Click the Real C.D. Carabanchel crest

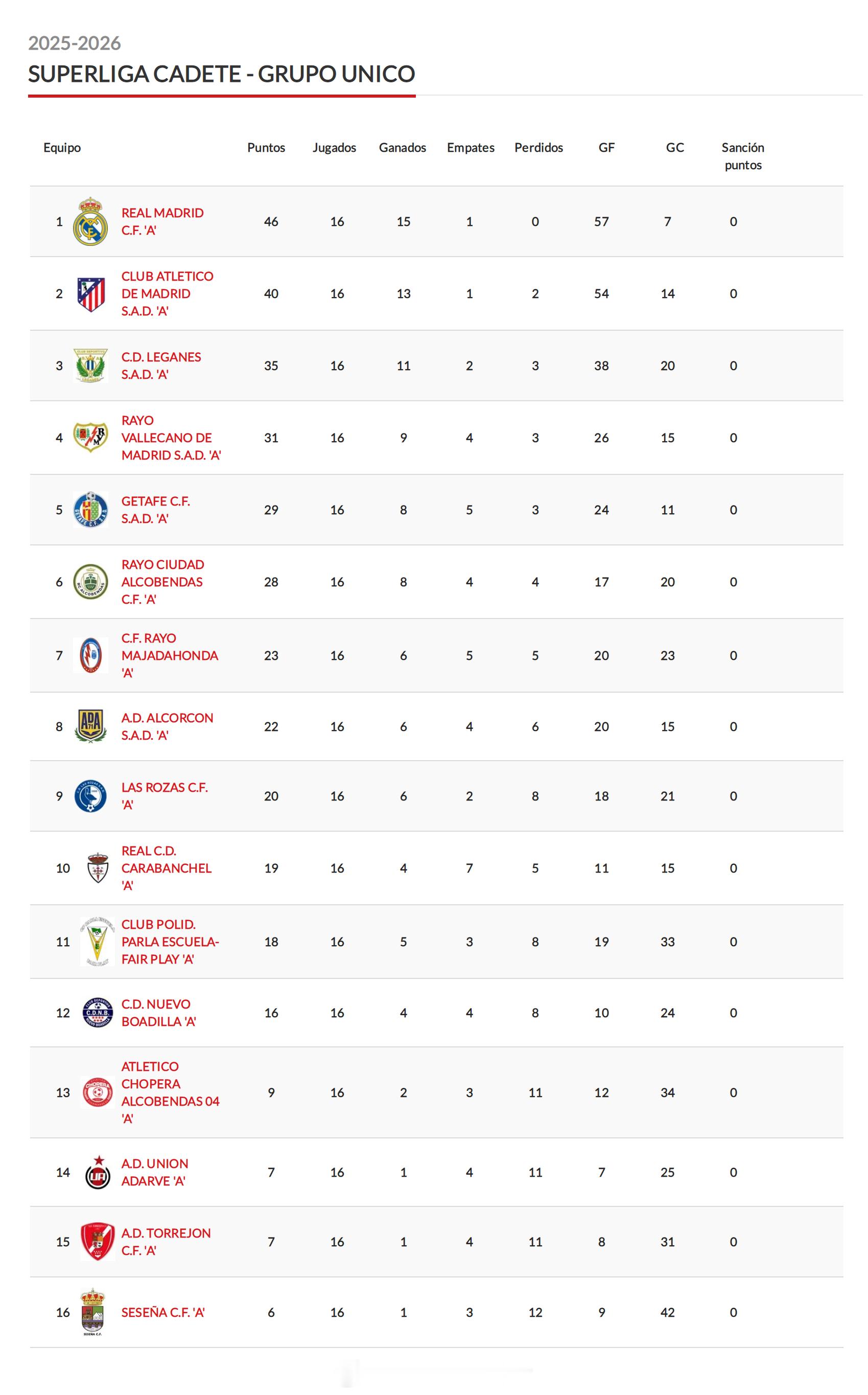pos(98,868)
